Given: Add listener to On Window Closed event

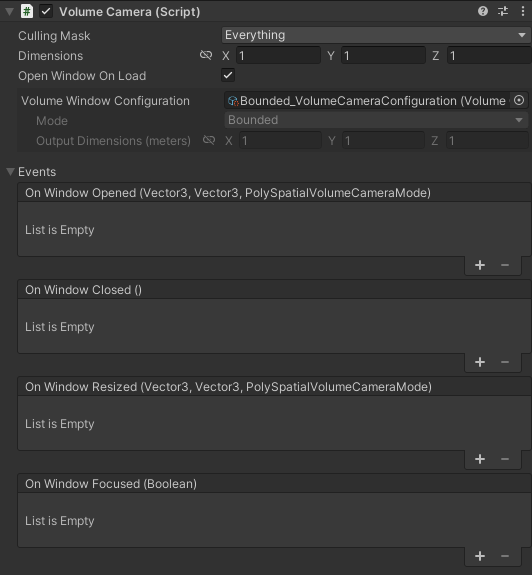Looking at the screenshot, I should [x=480, y=362].
